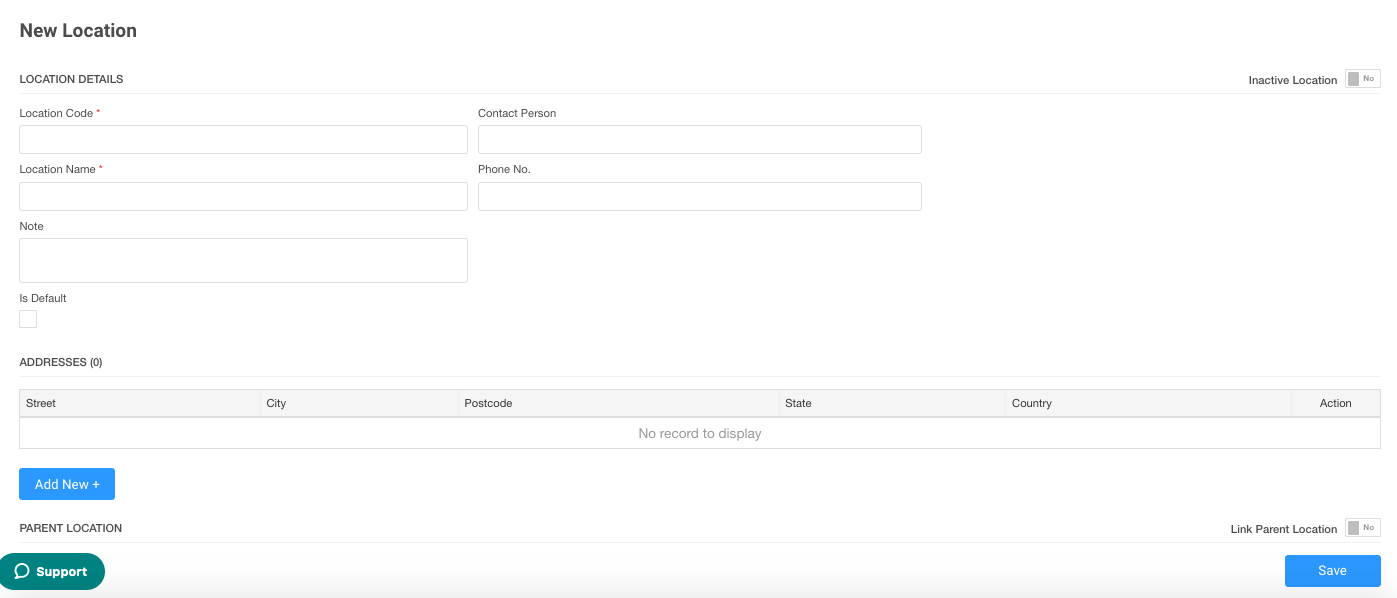Click the PARENT LOCATION section heading

click(x=71, y=528)
